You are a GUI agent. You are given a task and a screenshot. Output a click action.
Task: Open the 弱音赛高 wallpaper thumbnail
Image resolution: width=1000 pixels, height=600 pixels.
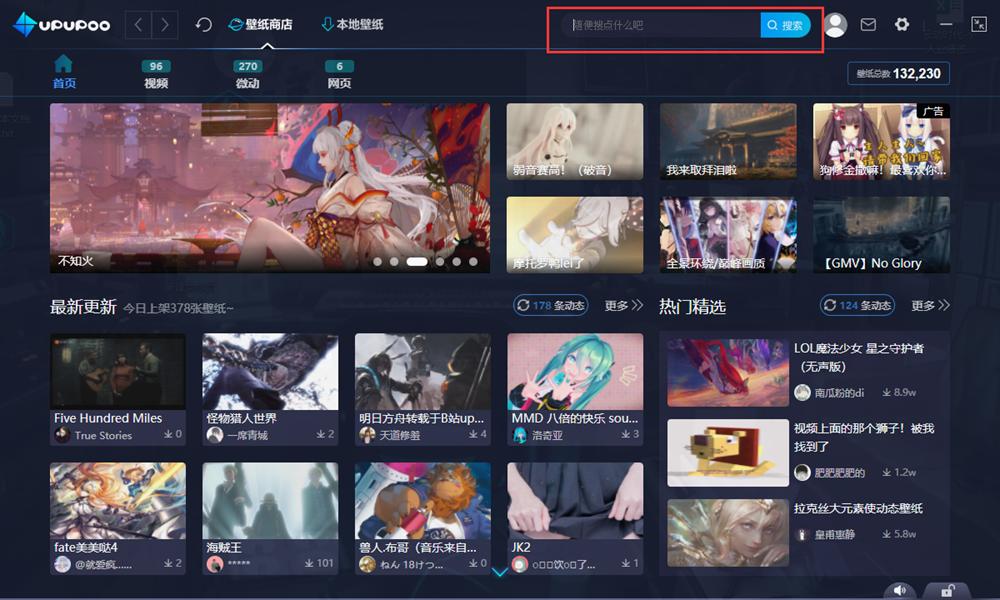click(575, 142)
